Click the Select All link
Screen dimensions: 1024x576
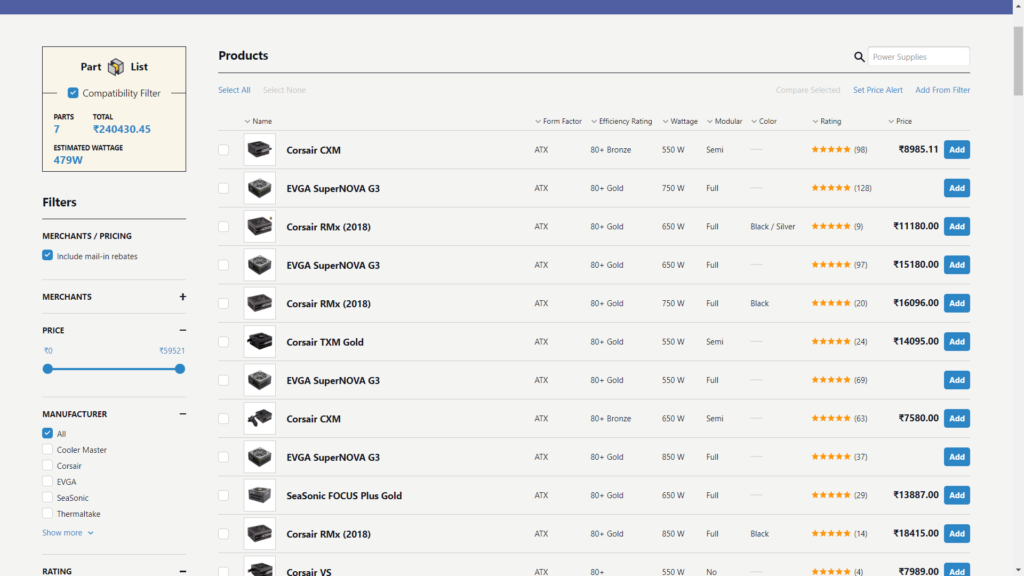coord(234,90)
